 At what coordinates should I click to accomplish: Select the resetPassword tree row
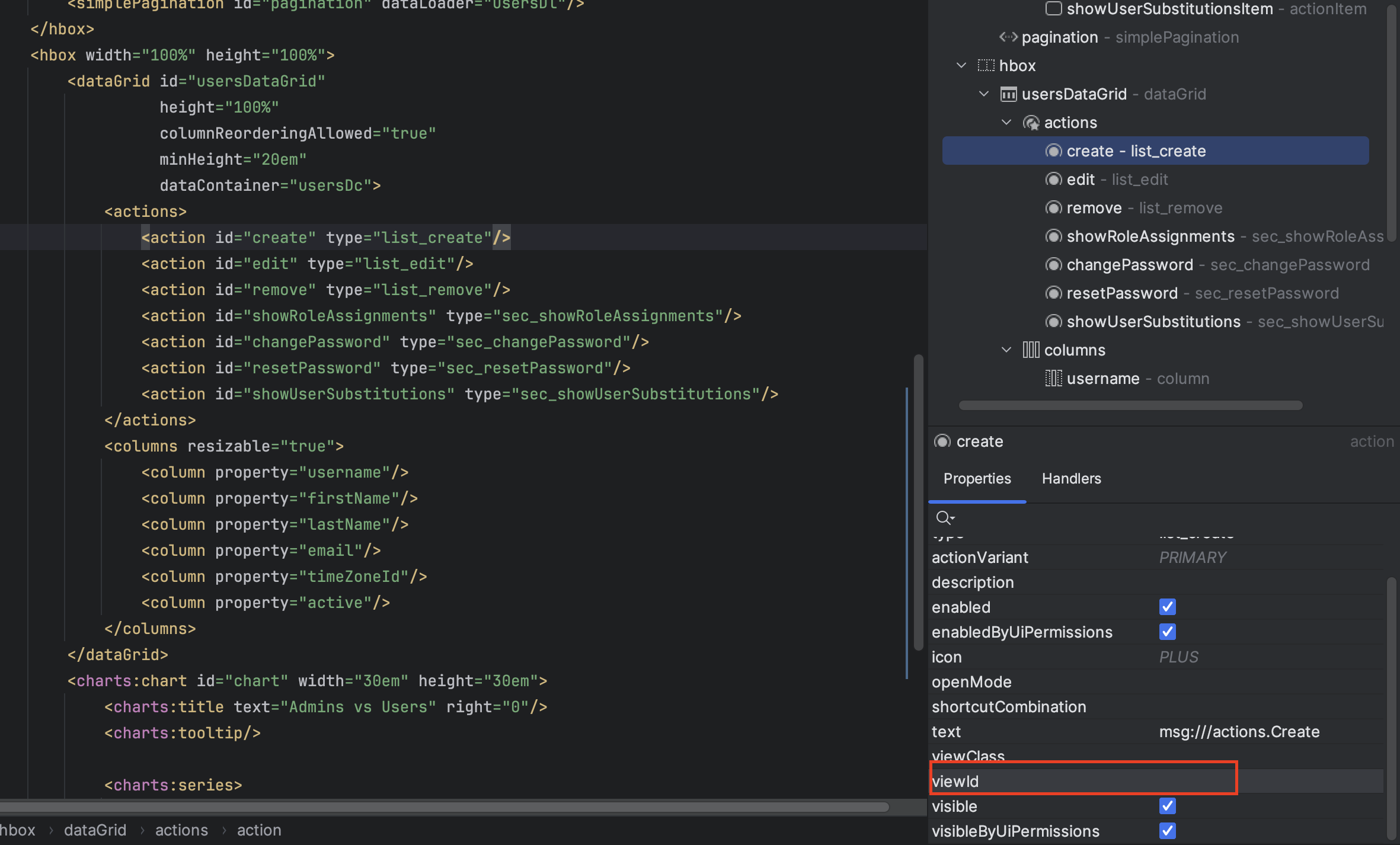click(1156, 293)
